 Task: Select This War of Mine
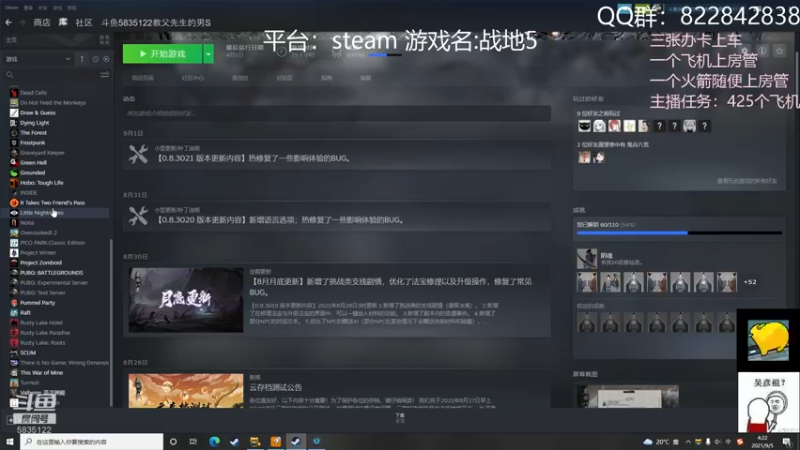coord(41,373)
